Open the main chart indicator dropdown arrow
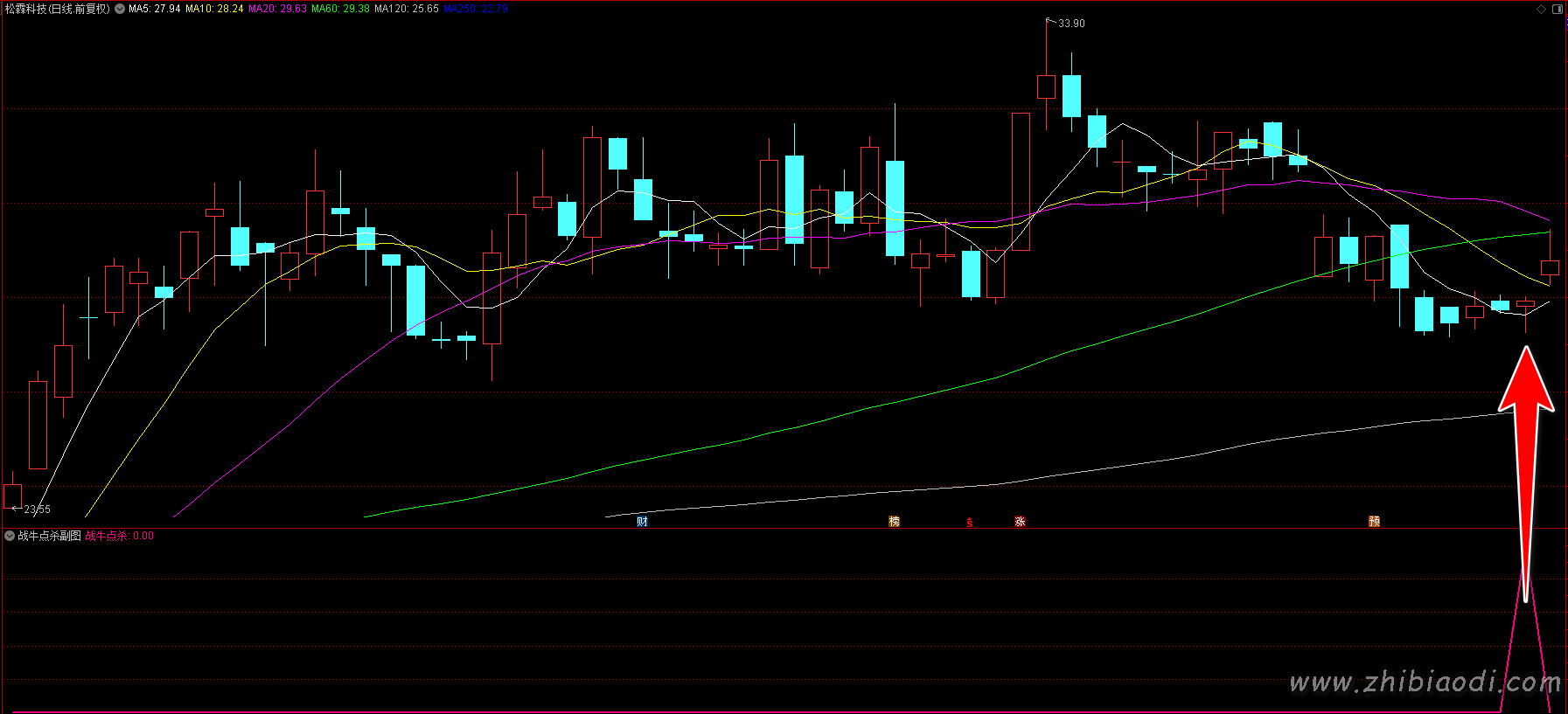This screenshot has height=714, width=1568. (x=120, y=9)
